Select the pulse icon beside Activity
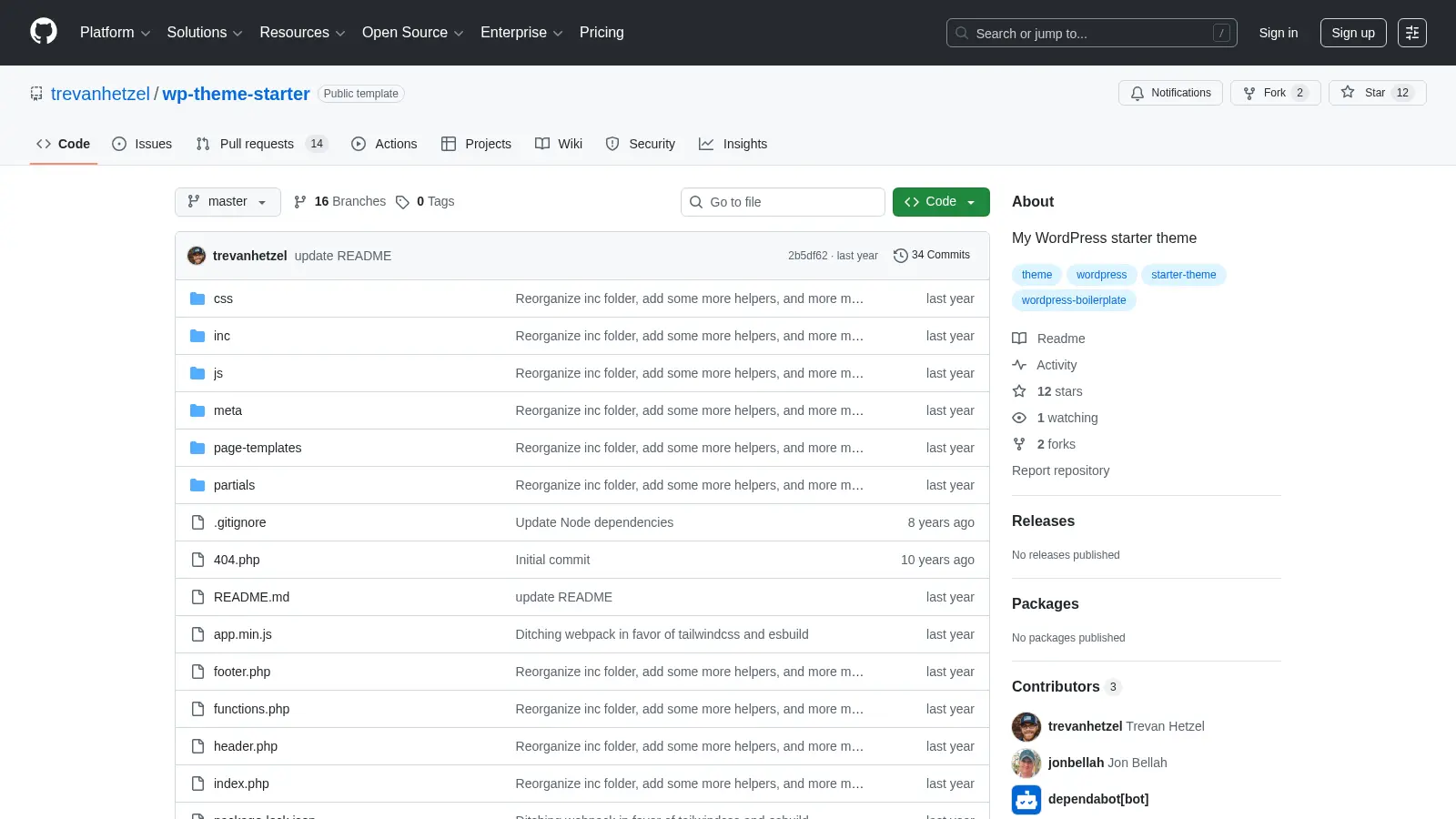 (1019, 365)
